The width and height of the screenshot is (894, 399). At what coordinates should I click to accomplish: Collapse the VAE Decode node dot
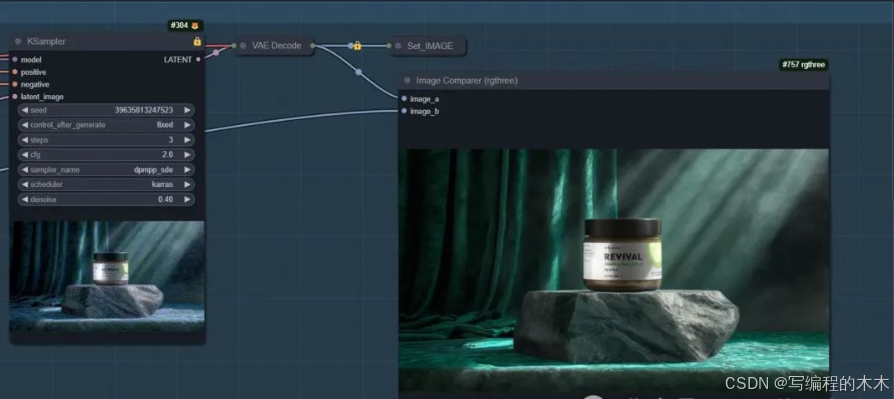(243, 46)
